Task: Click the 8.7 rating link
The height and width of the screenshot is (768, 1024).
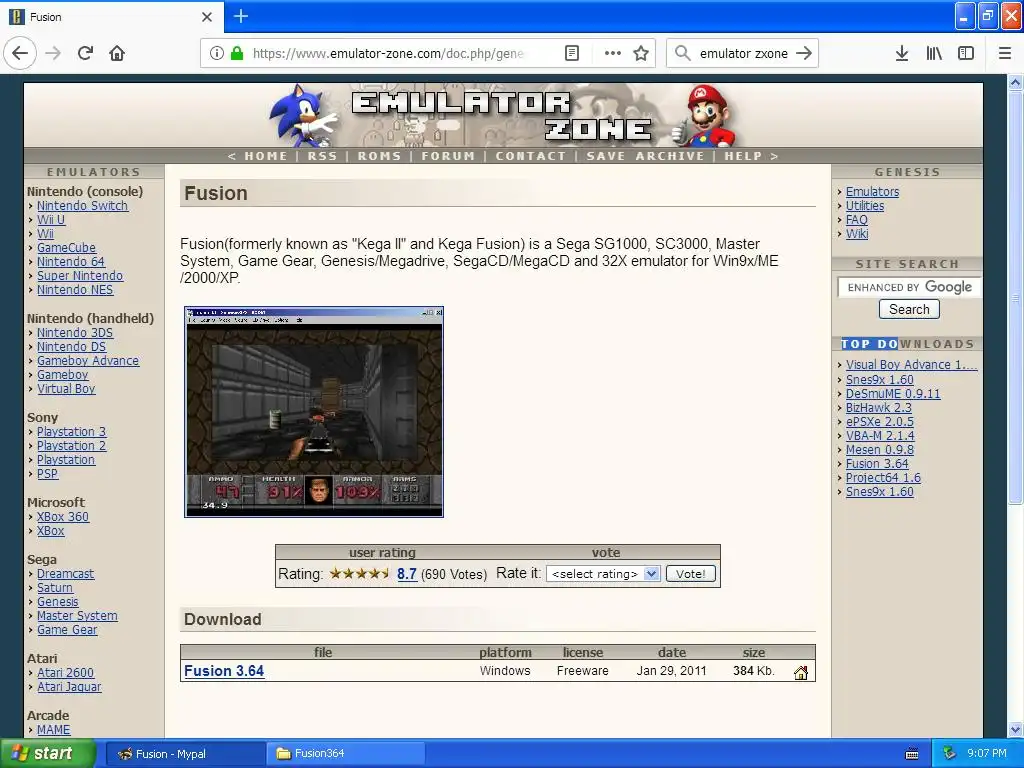Action: pyautogui.click(x=407, y=573)
